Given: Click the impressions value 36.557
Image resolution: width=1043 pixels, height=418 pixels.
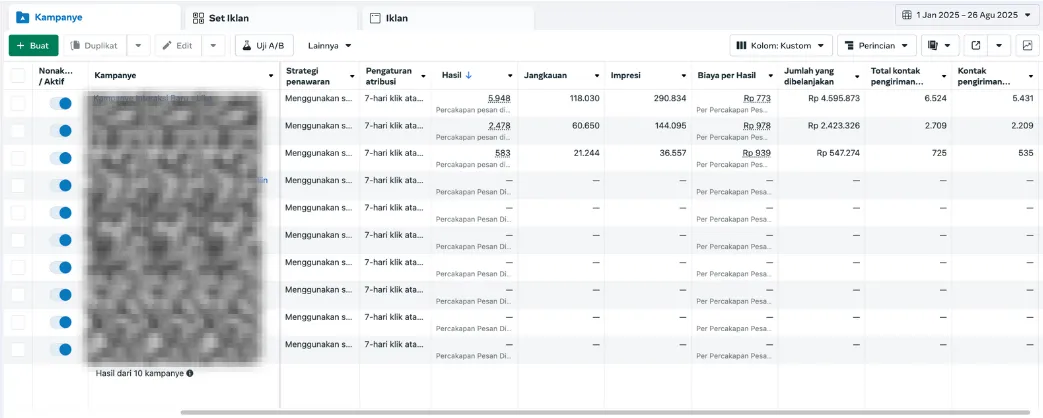Looking at the screenshot, I should (673, 152).
